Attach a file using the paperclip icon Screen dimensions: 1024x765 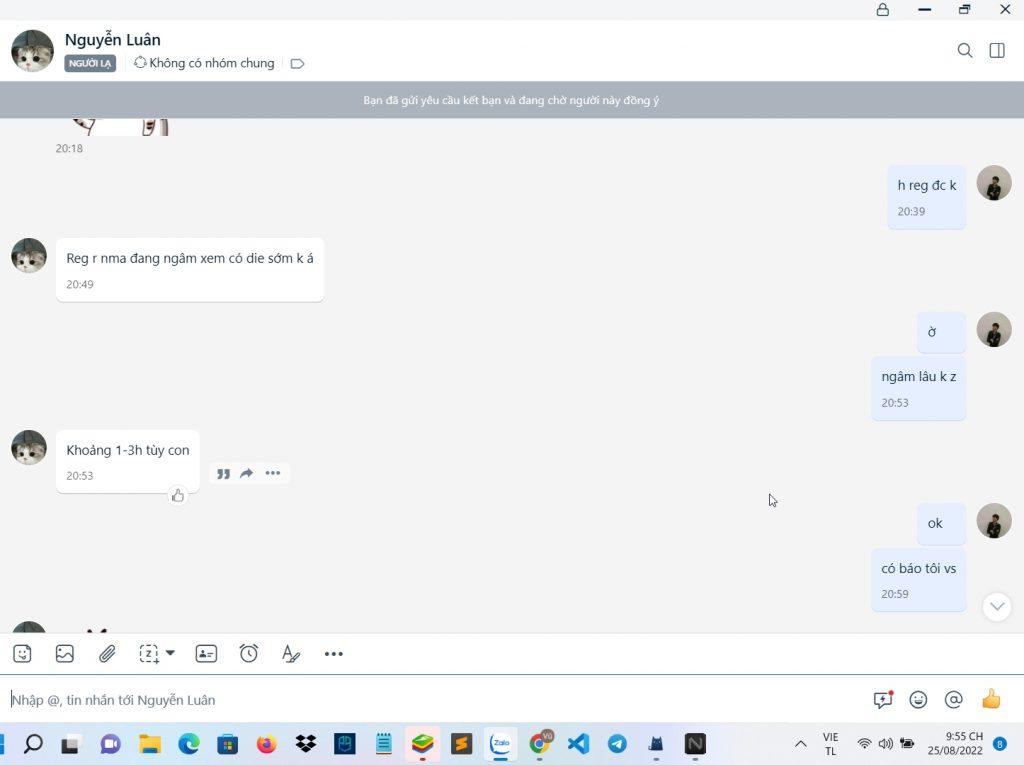(107, 654)
